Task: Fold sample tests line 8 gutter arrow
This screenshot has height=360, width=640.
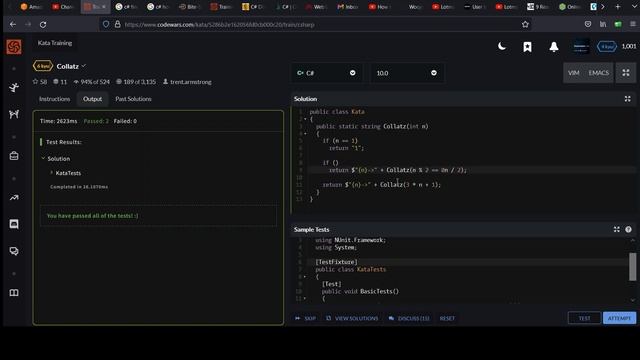Action: click(x=305, y=277)
